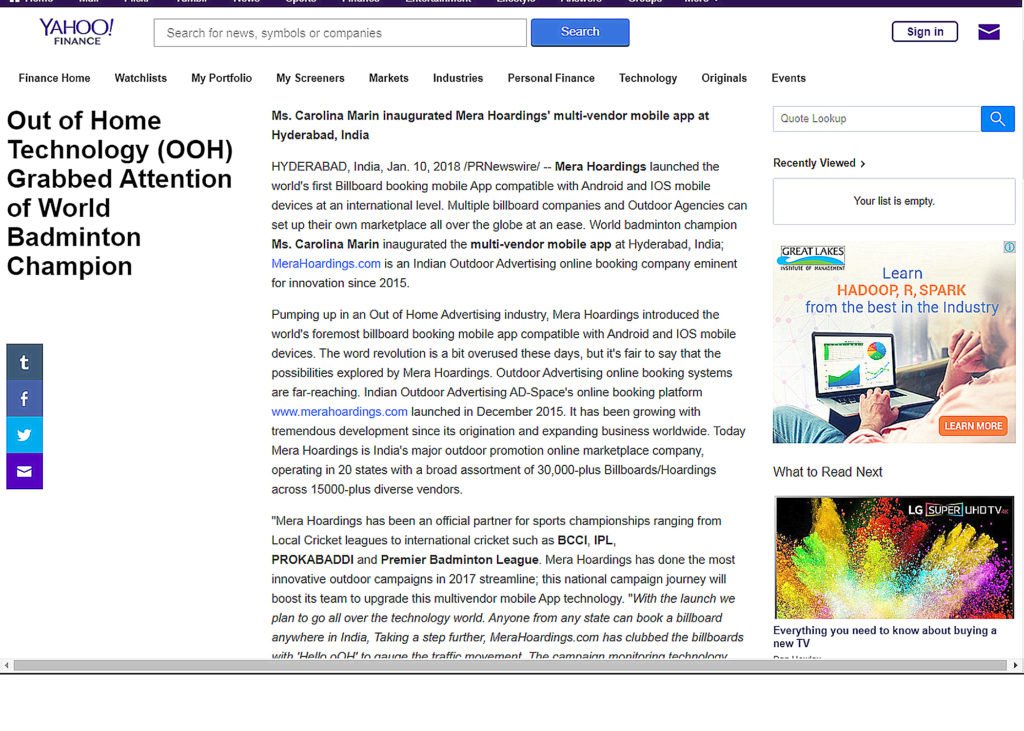This screenshot has height=731, width=1024.
Task: Click 'Premier Badminton League' bold text
Action: [460, 560]
